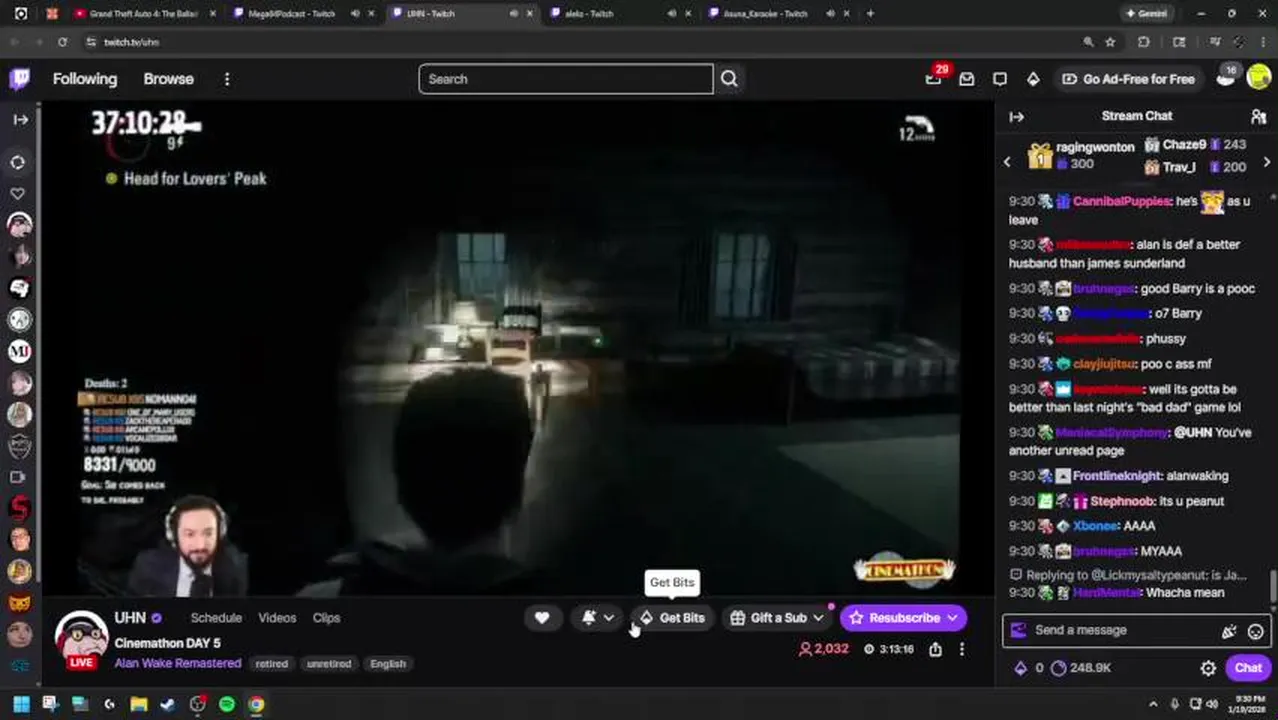The height and width of the screenshot is (720, 1278).
Task: Click the purple Chat send button
Action: (1248, 668)
